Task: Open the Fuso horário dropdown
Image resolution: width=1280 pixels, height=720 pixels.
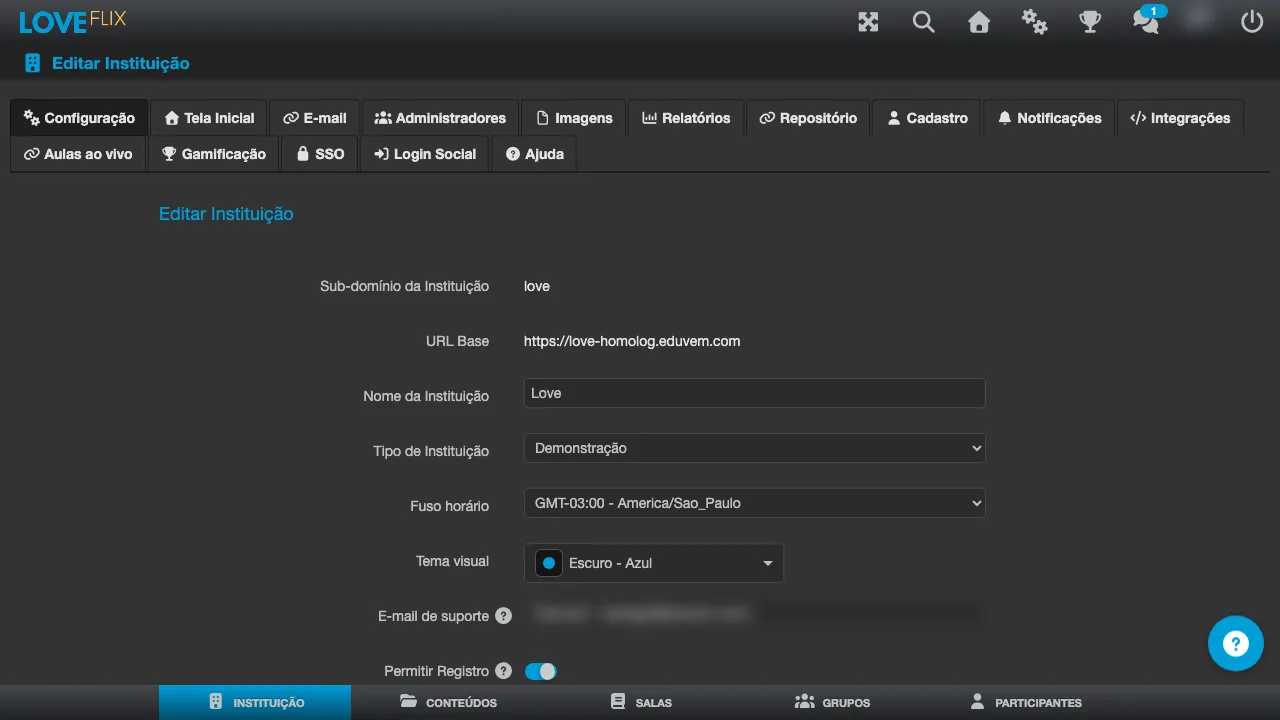Action: (x=754, y=503)
